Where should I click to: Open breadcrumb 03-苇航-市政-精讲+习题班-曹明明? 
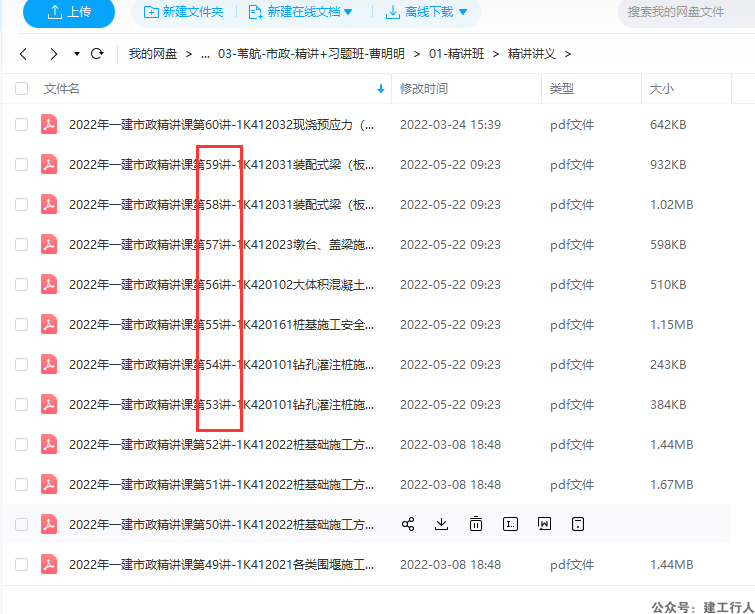point(311,53)
